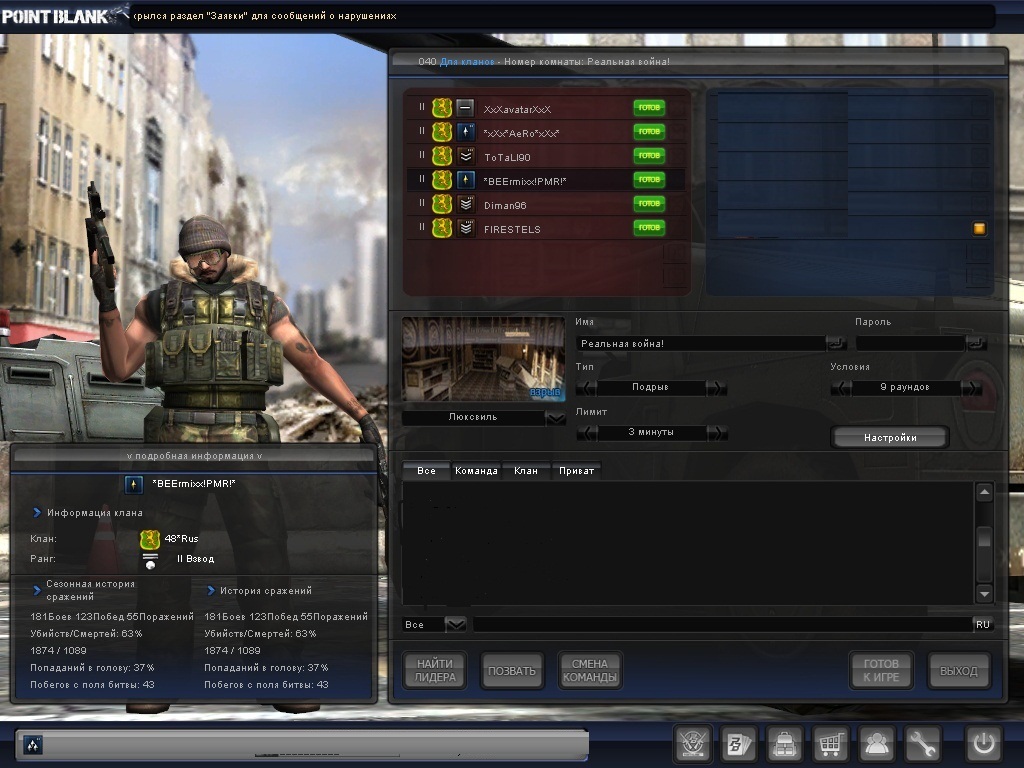Screen dimensions: 1024x768
Task: Open the PB cards icon
Action: click(x=738, y=744)
